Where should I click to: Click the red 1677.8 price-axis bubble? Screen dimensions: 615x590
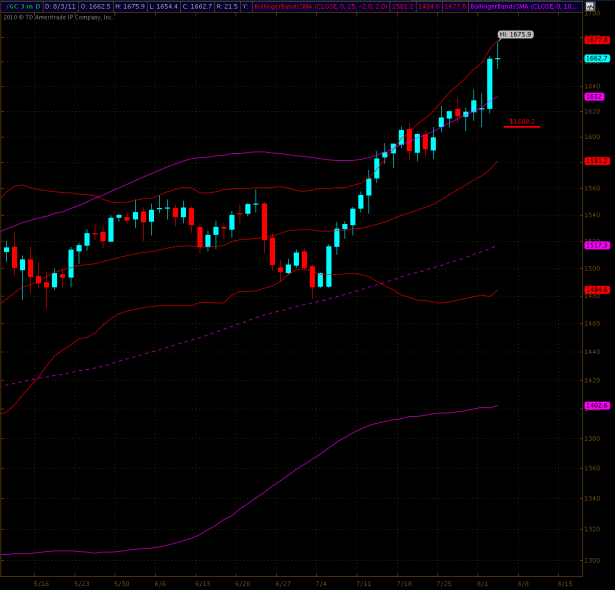point(597,40)
